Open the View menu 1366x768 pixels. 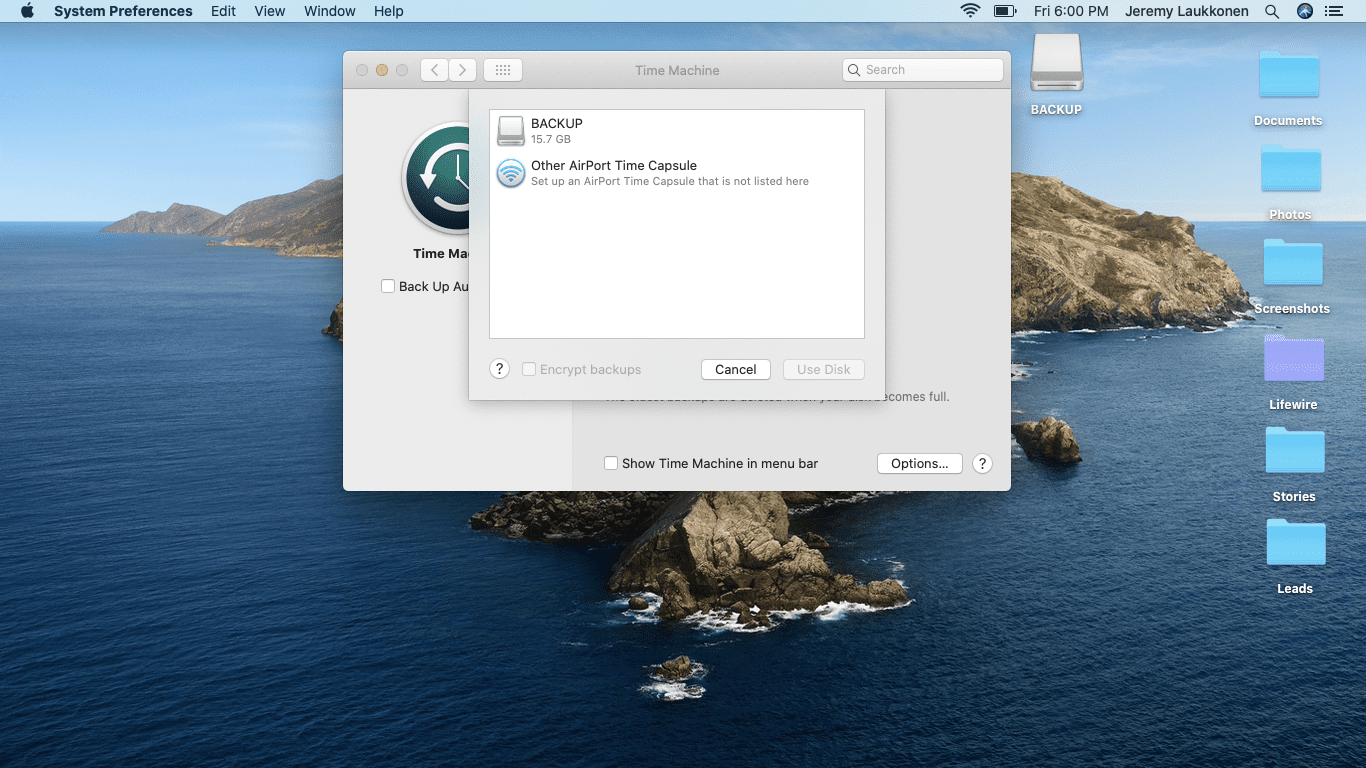270,11
